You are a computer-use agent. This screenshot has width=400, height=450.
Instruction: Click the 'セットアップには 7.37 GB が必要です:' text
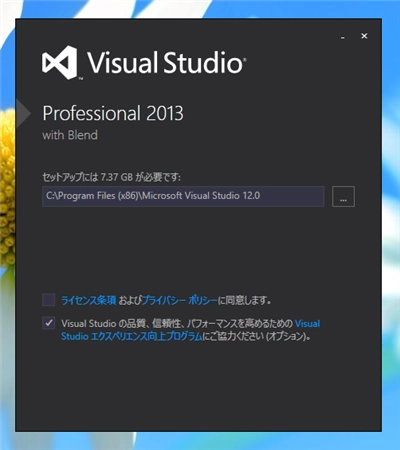111,177
